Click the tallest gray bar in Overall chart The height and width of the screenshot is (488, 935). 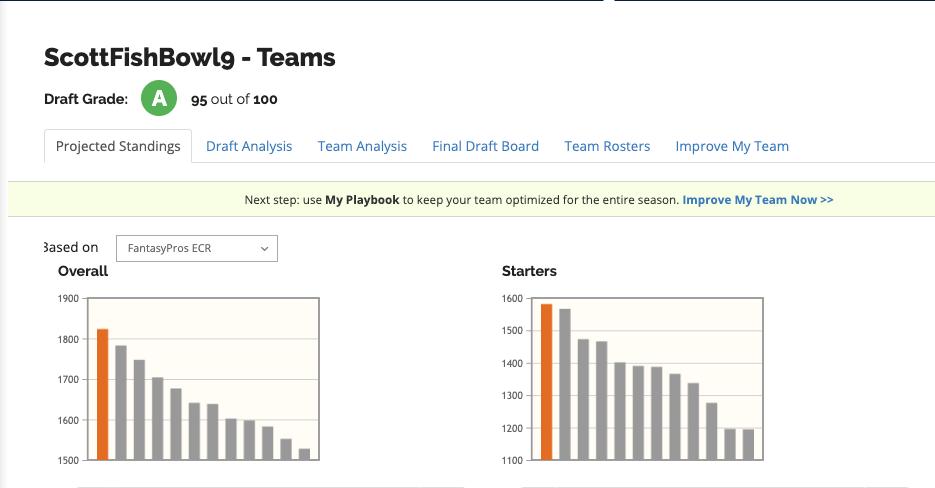121,403
